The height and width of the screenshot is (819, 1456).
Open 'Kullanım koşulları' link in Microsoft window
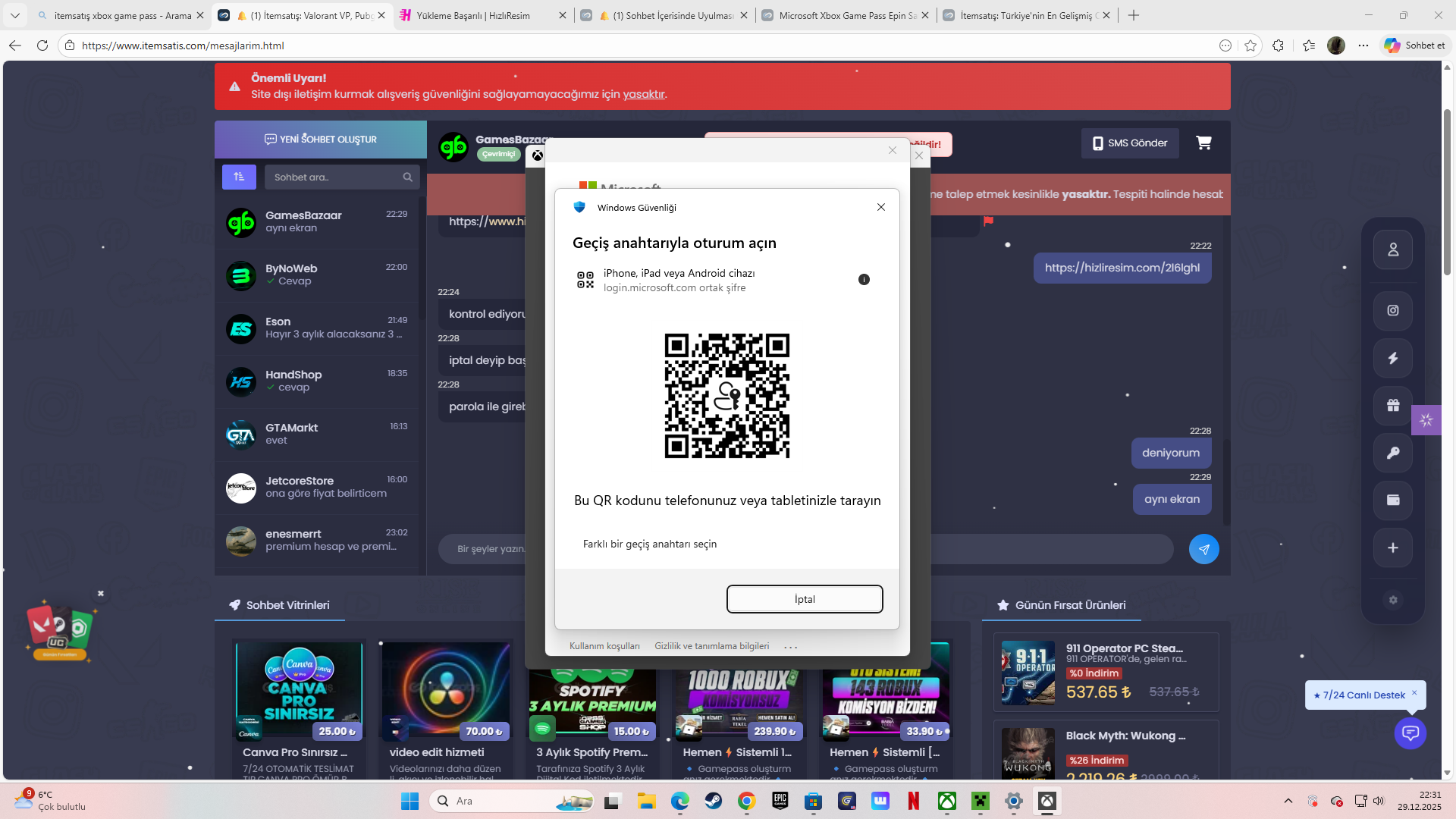pyautogui.click(x=604, y=646)
